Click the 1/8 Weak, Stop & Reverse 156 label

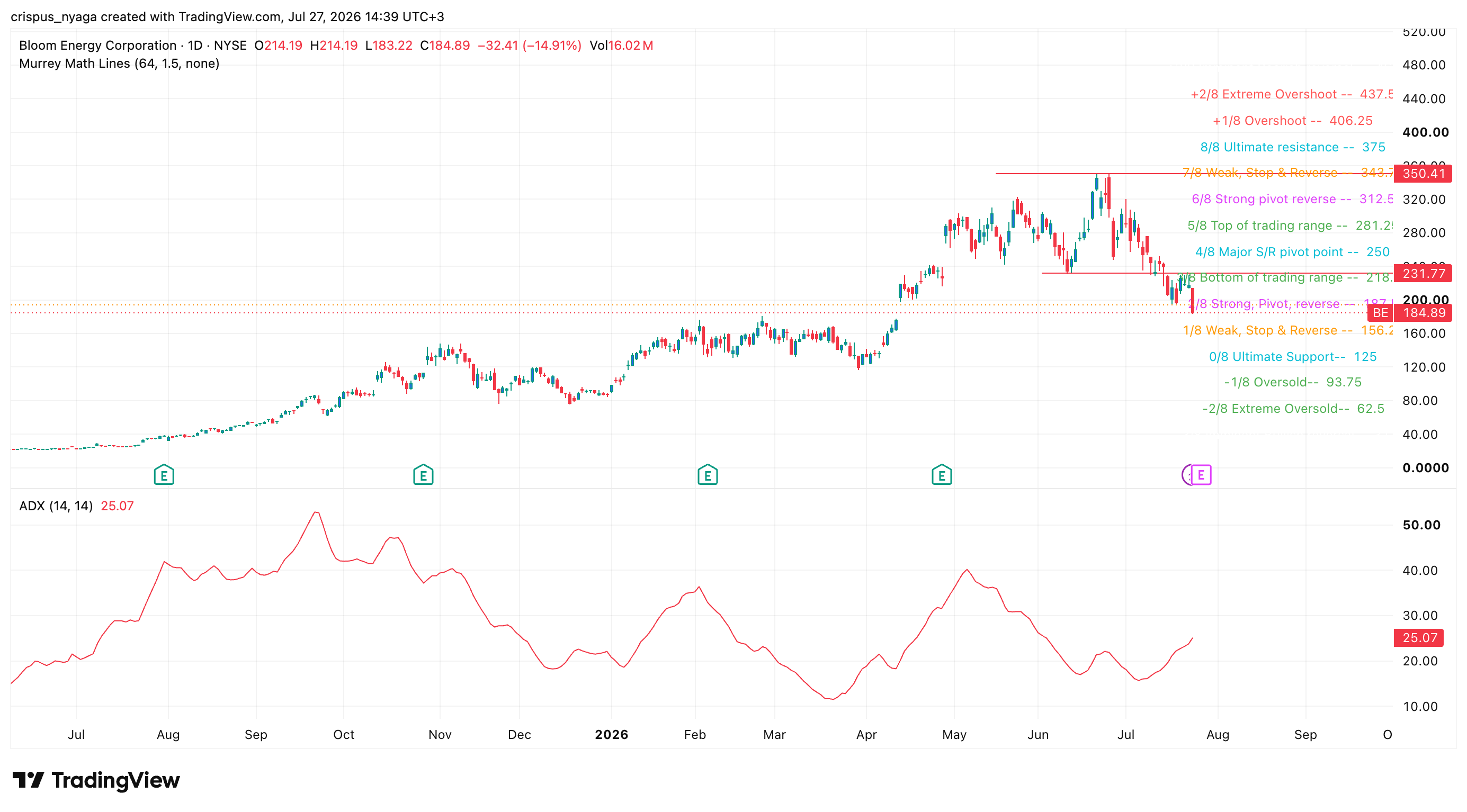click(x=1287, y=331)
